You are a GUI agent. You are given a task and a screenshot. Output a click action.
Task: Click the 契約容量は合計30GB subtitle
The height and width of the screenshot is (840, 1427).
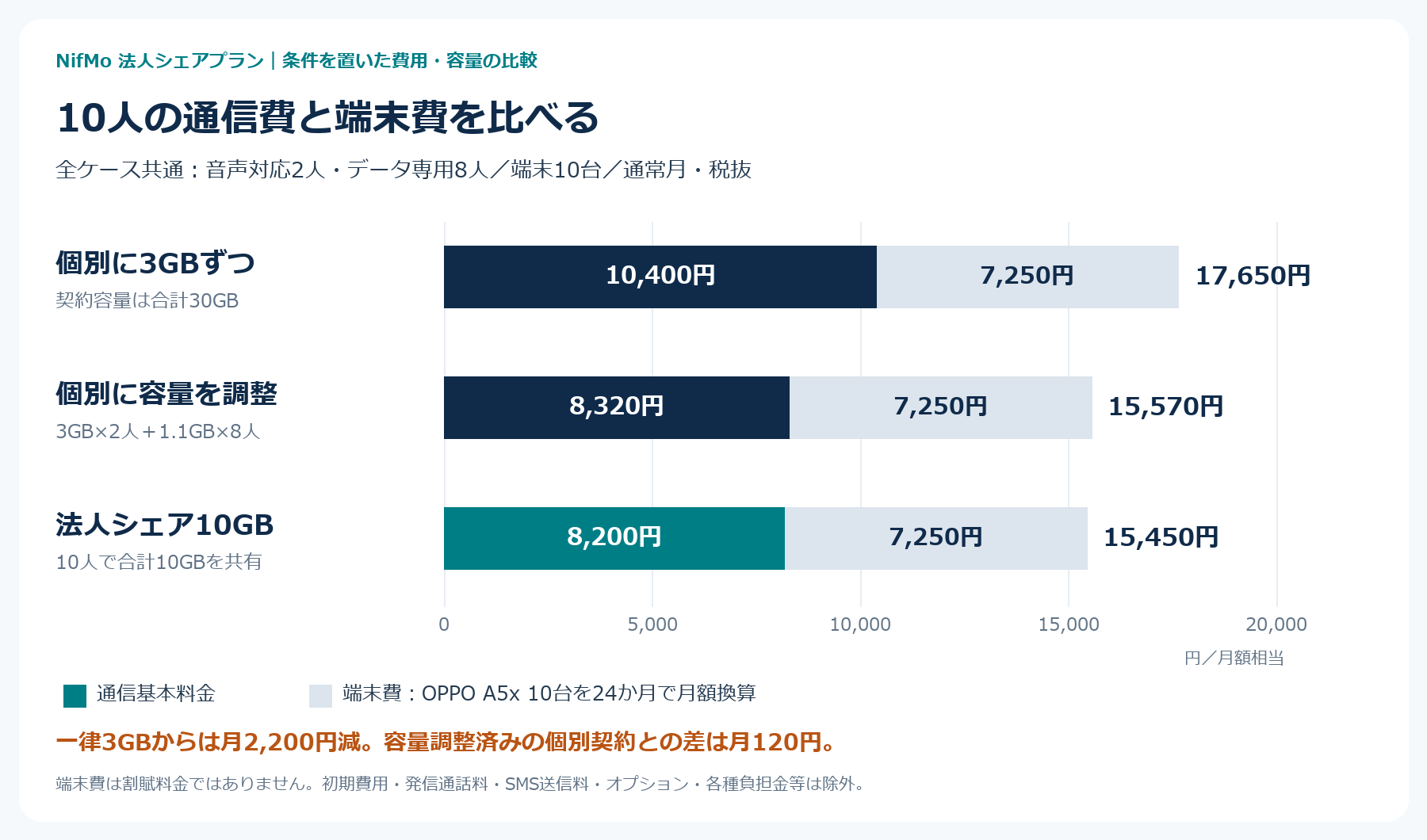pyautogui.click(x=147, y=300)
